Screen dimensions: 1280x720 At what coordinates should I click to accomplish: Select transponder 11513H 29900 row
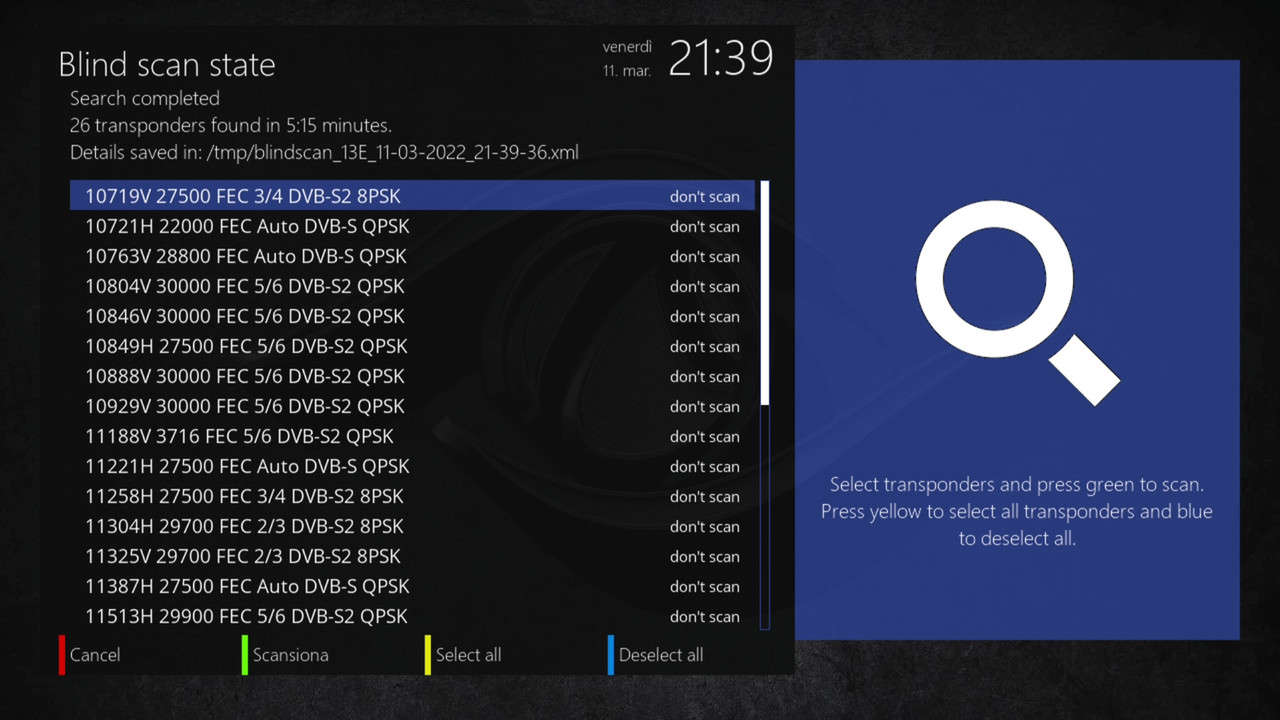tap(412, 616)
